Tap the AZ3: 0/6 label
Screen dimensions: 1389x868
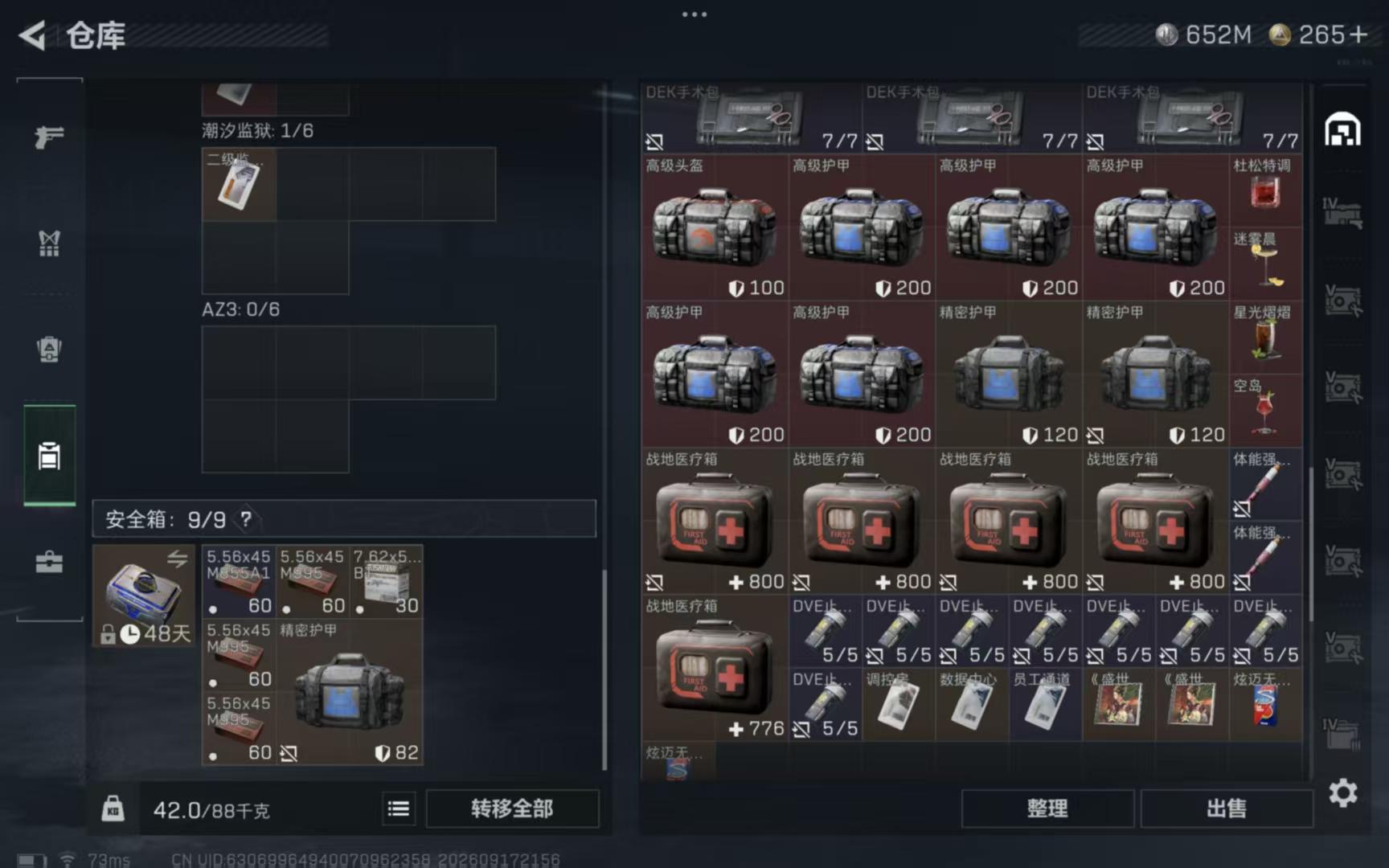click(240, 309)
